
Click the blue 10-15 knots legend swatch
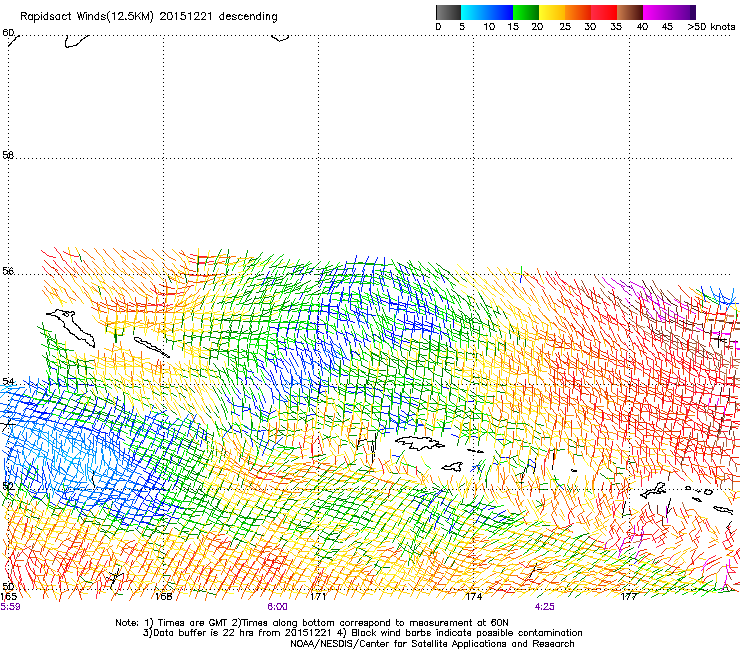click(x=500, y=12)
